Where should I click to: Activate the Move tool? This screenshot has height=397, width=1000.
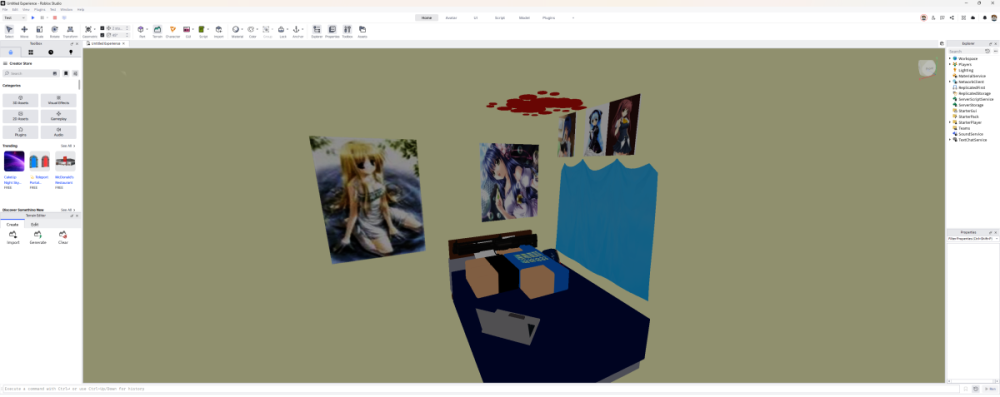click(24, 32)
